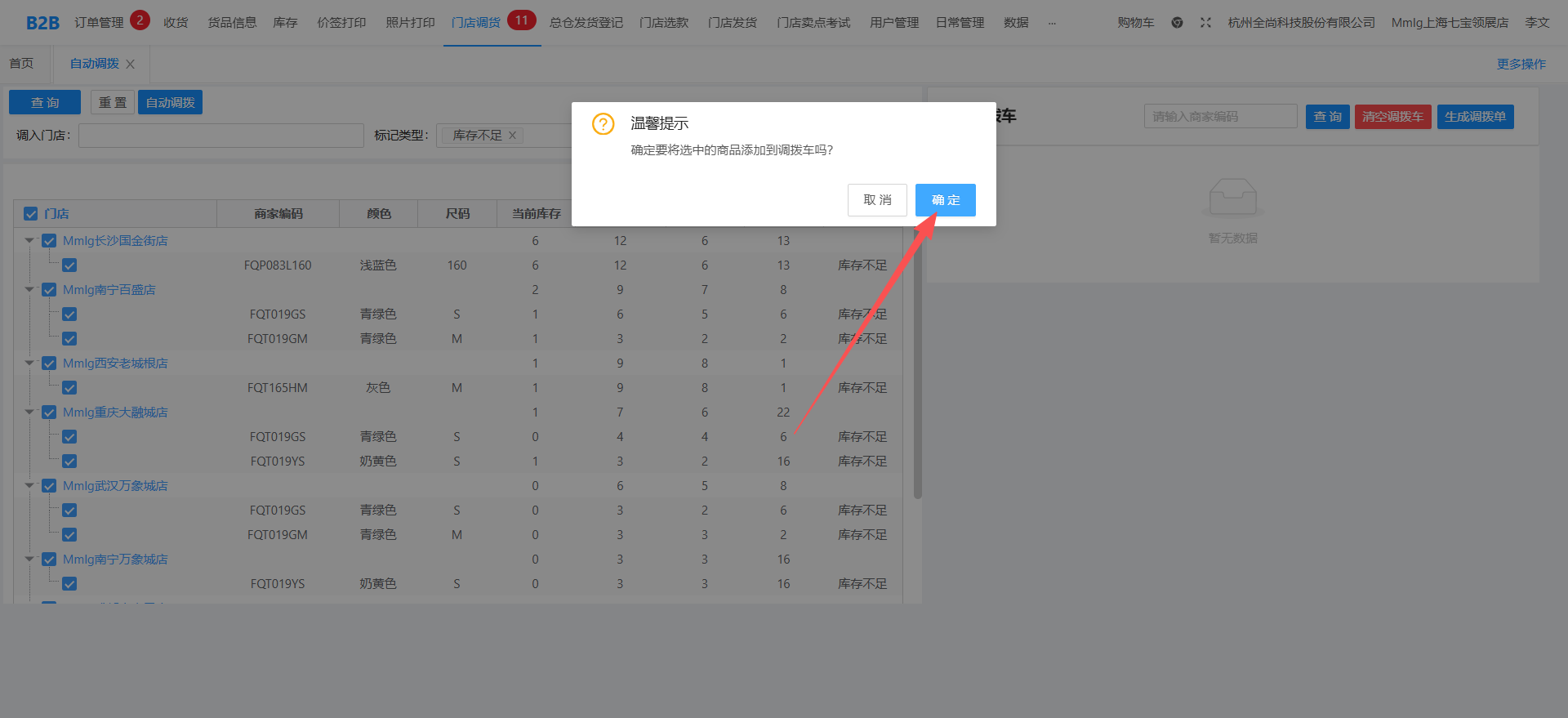Uncheck the FQT165HM row checkbox

coord(69,388)
